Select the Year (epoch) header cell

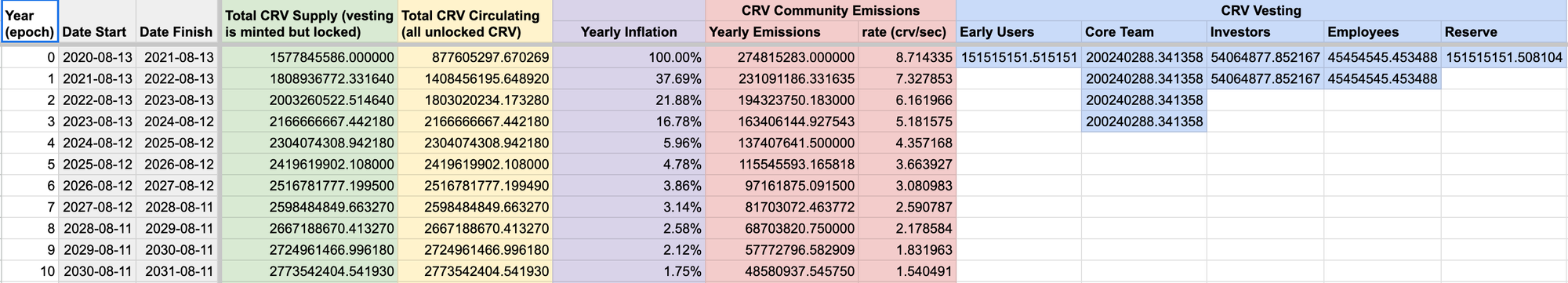[29, 22]
